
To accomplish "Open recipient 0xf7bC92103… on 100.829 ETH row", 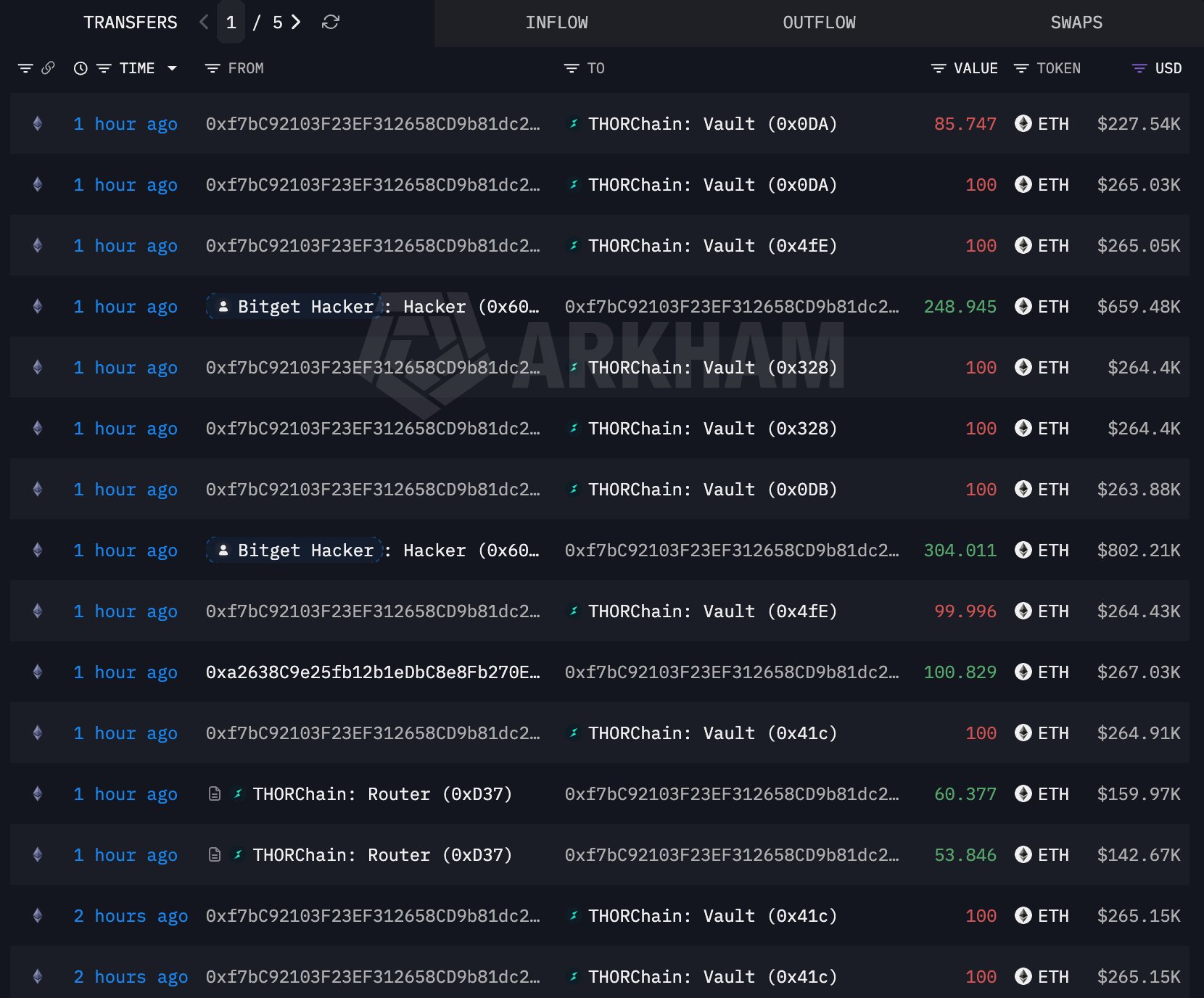I will (732, 672).
